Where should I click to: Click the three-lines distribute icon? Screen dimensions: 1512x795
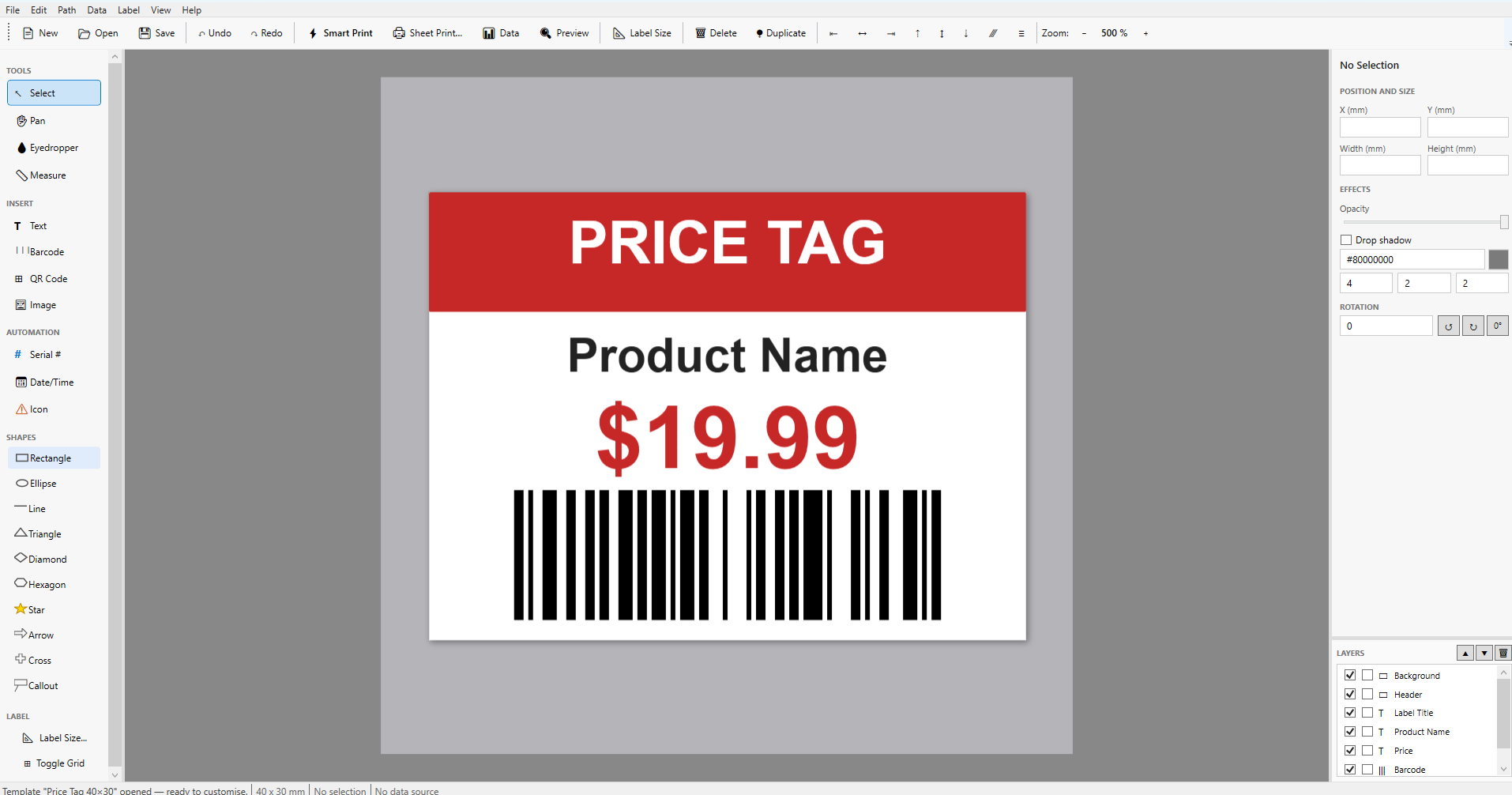(1021, 33)
